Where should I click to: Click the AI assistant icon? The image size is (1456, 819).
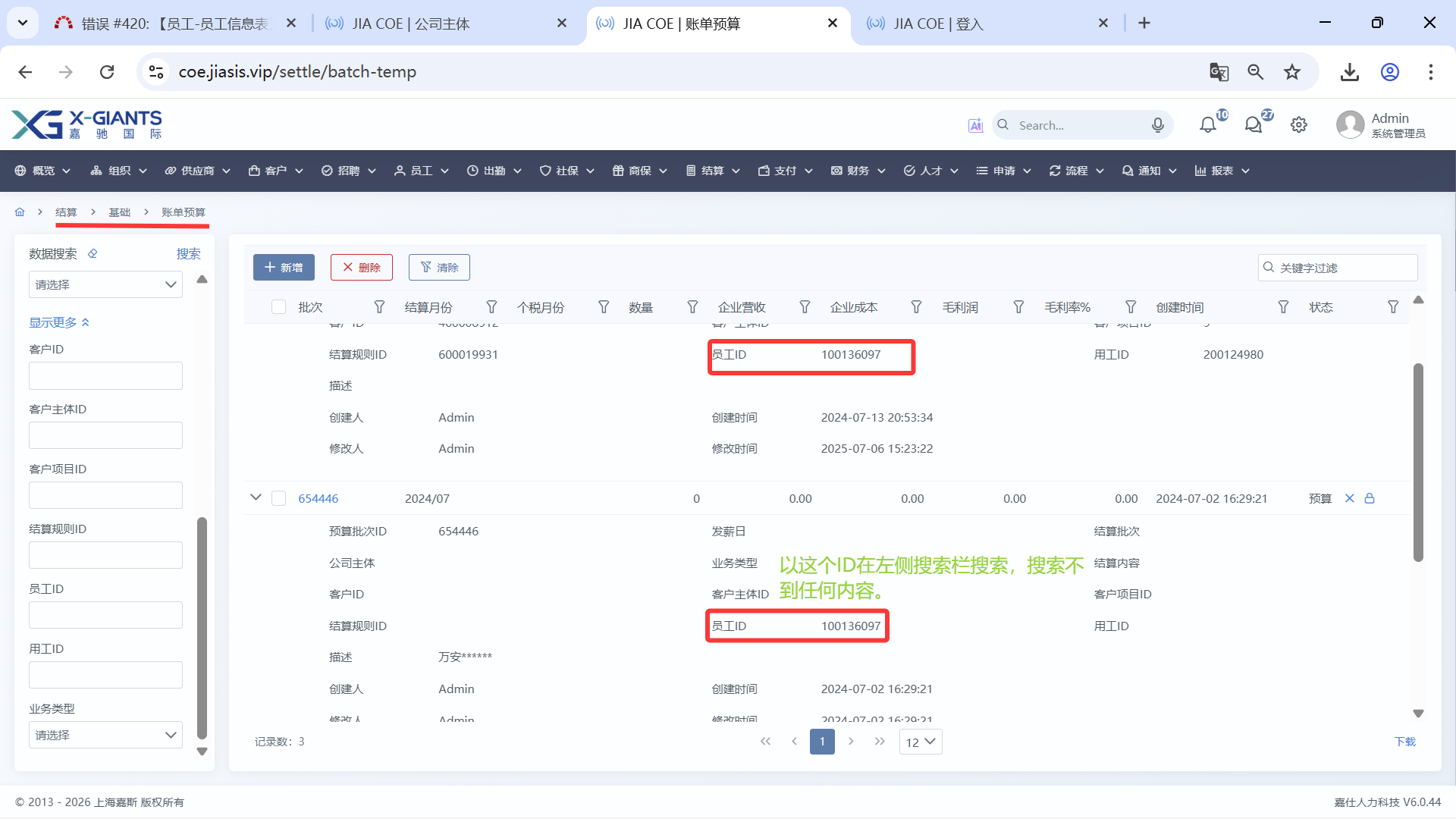(x=975, y=125)
